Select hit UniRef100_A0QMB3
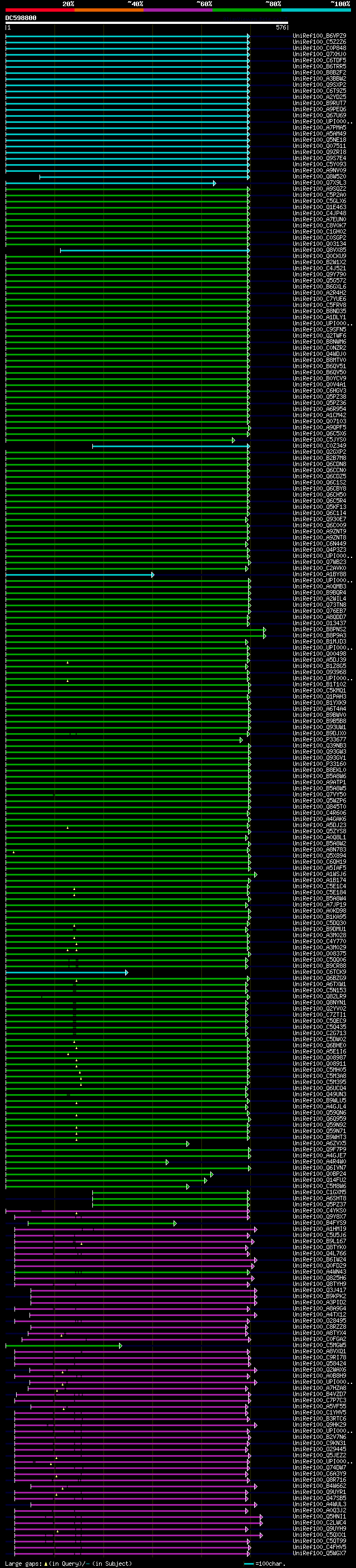This screenshot has width=356, height=1568. pyautogui.click(x=319, y=586)
